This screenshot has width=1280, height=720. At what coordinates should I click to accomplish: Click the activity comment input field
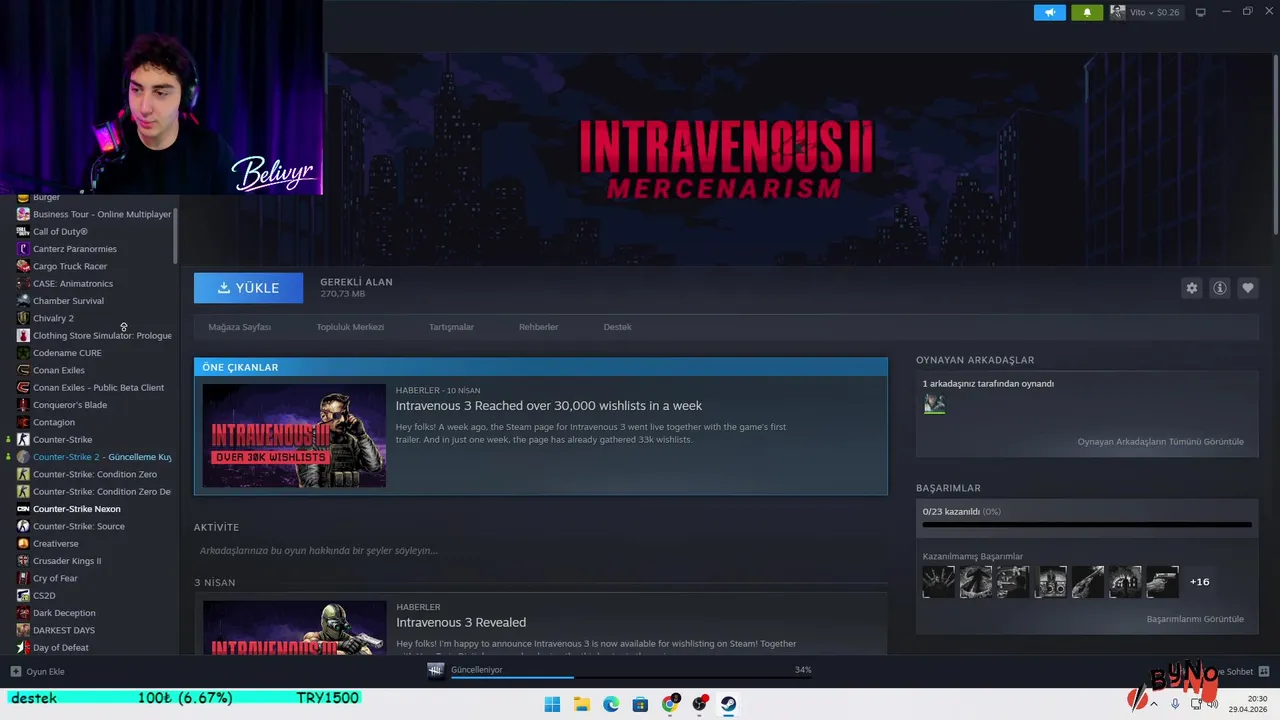[x=540, y=551]
